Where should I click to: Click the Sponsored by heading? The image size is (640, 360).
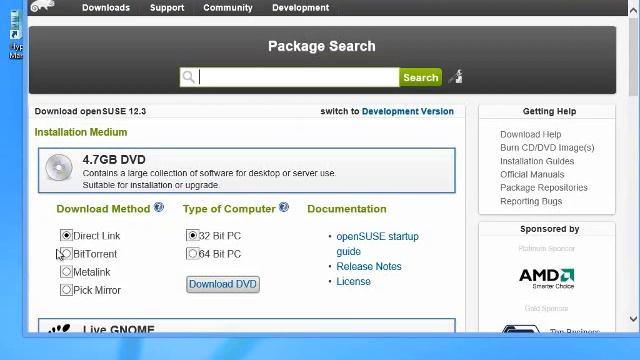pyautogui.click(x=549, y=229)
